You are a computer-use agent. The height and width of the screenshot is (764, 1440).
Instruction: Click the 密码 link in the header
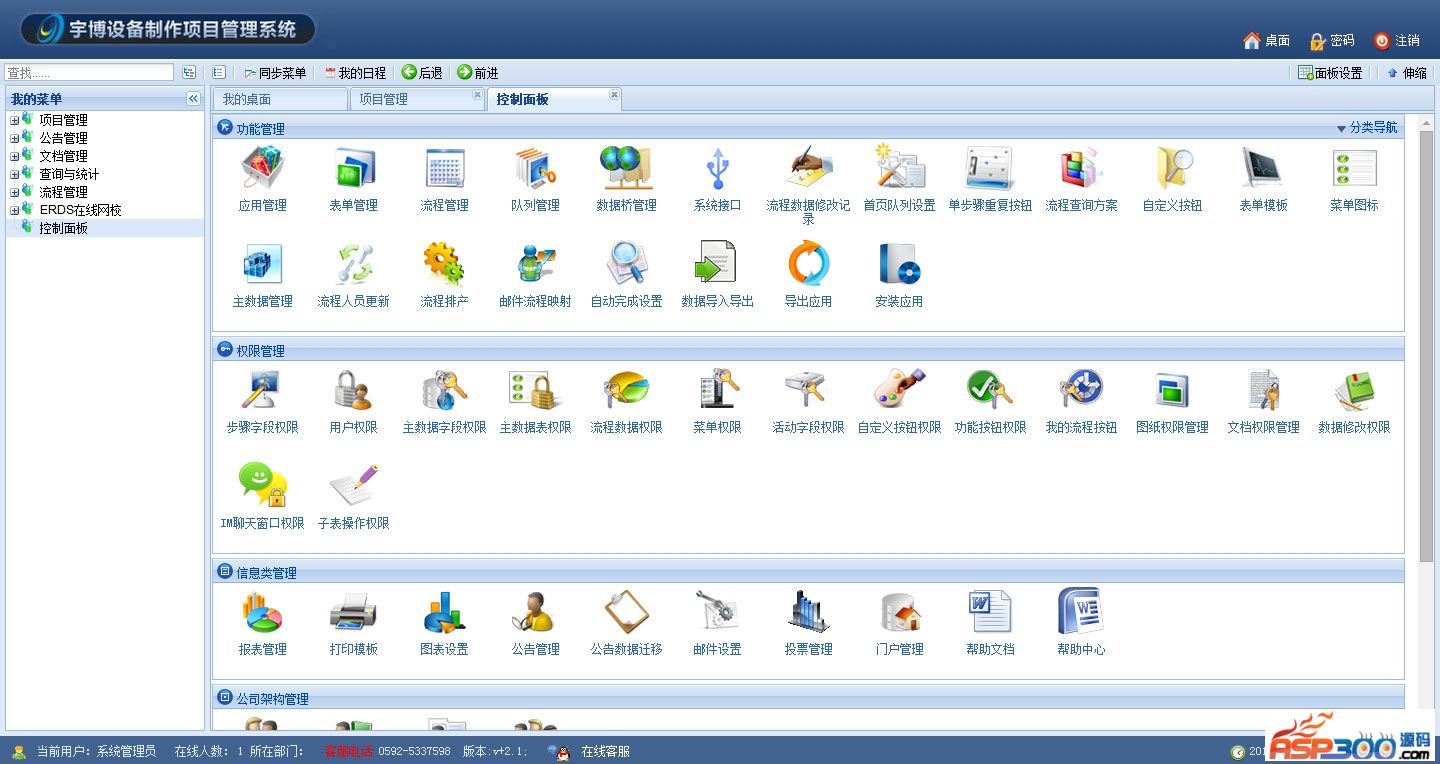click(1331, 41)
